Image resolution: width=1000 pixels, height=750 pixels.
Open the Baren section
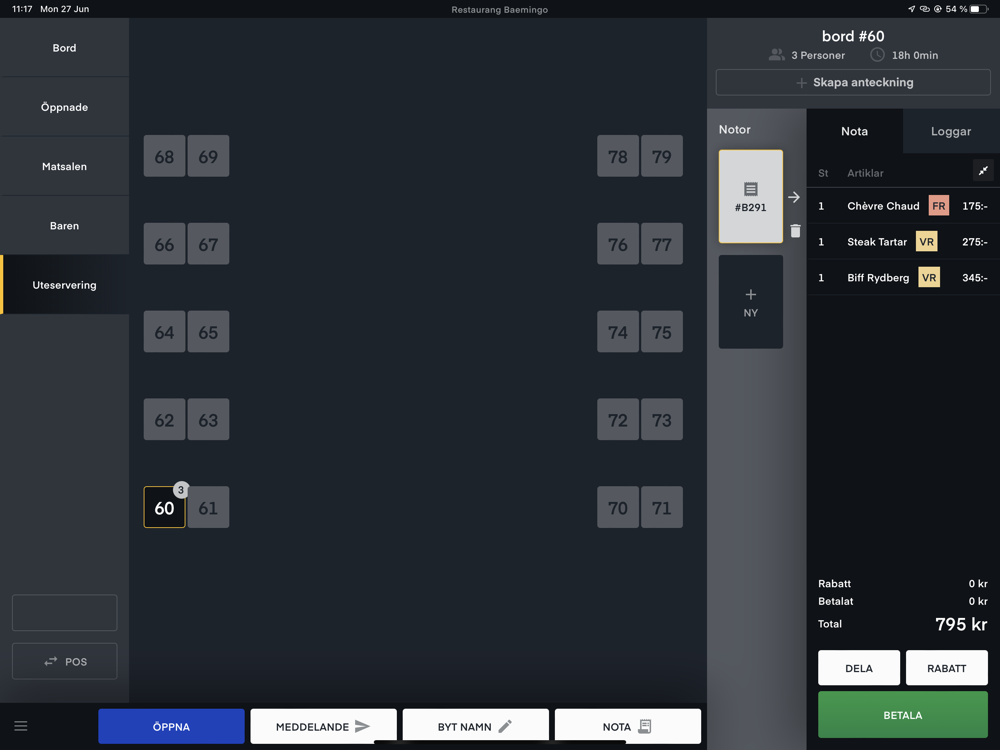[64, 226]
